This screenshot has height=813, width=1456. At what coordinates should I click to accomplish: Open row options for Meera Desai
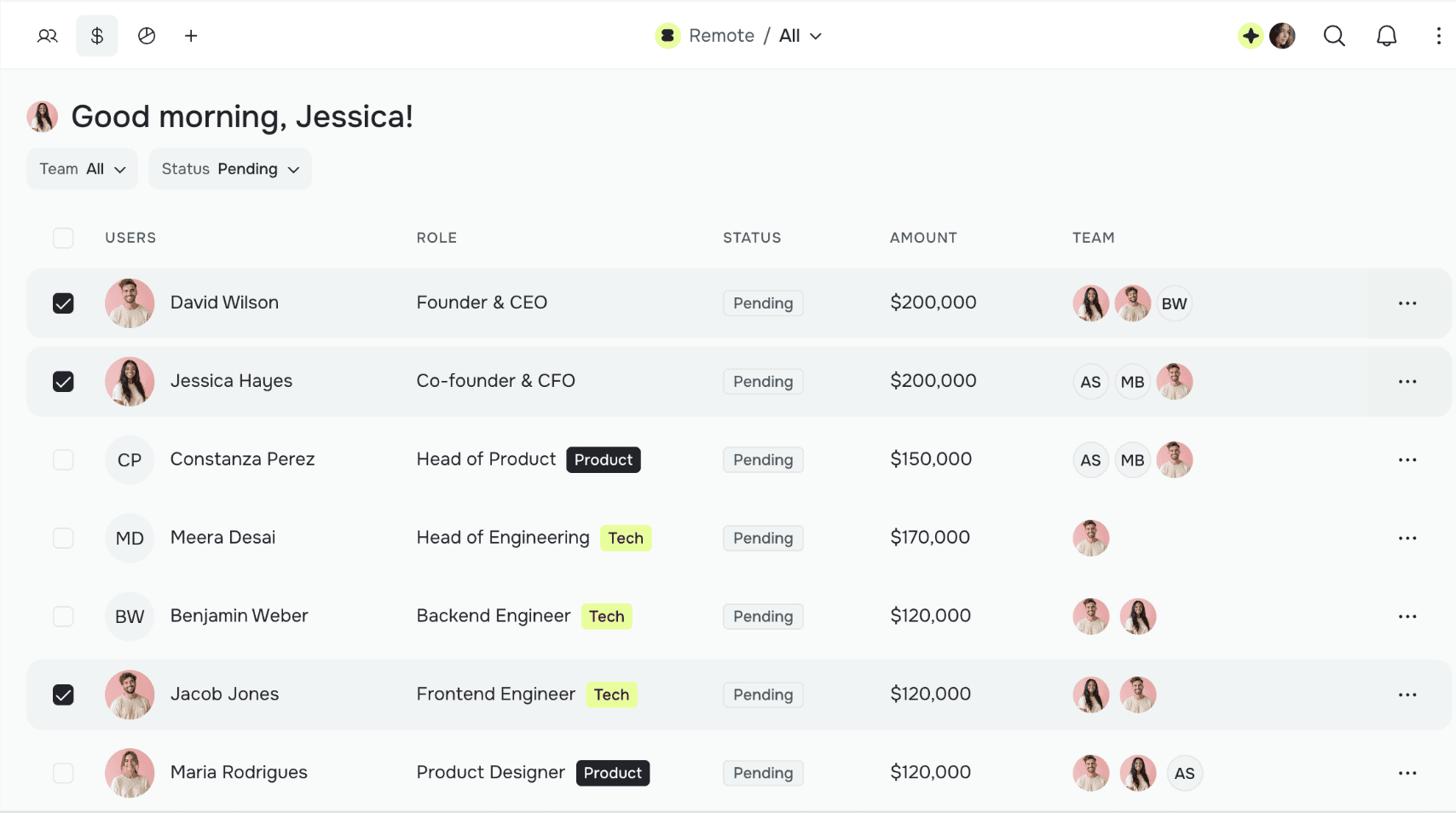1407,539
